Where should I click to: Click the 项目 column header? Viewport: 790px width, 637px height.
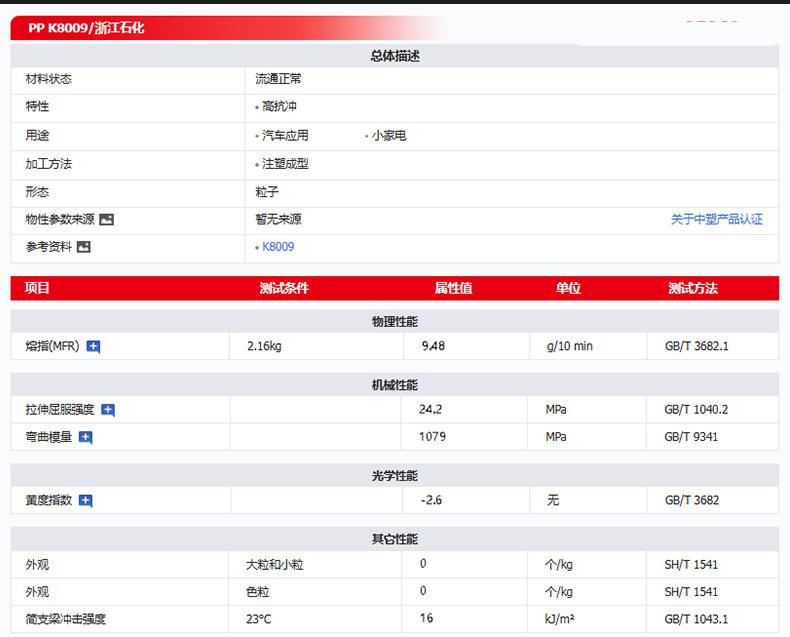coord(37,288)
